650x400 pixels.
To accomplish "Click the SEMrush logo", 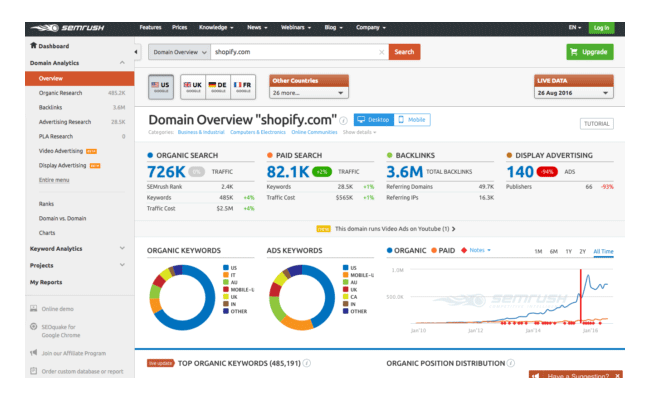I will click(x=68, y=28).
